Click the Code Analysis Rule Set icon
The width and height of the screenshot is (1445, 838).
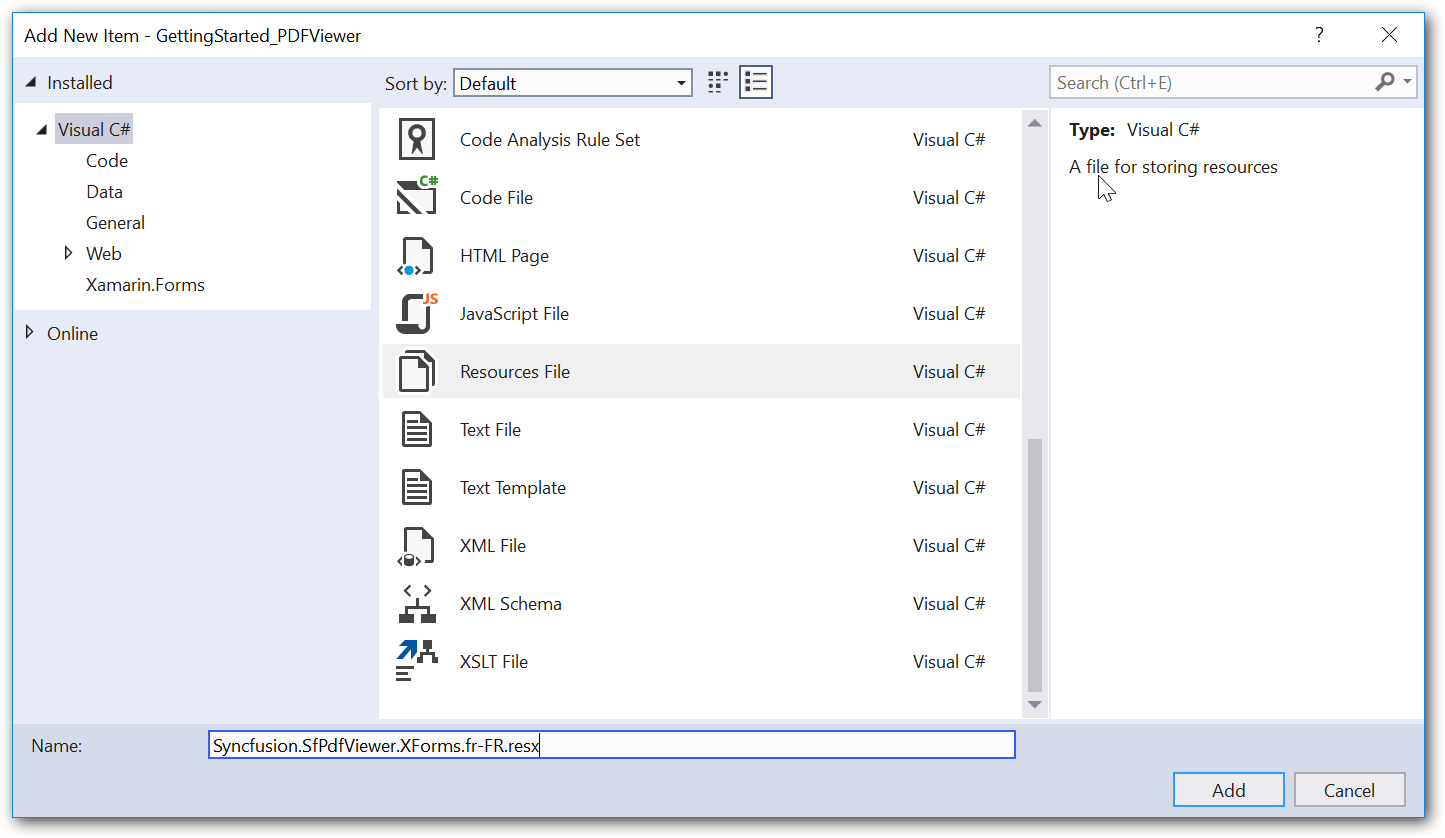coord(416,140)
